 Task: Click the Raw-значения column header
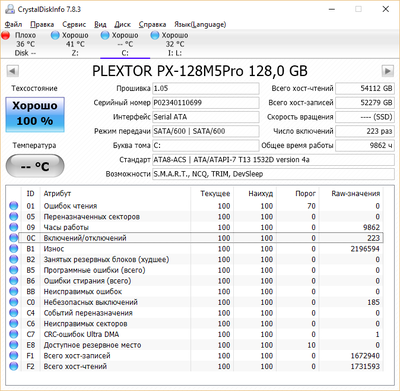click(355, 194)
